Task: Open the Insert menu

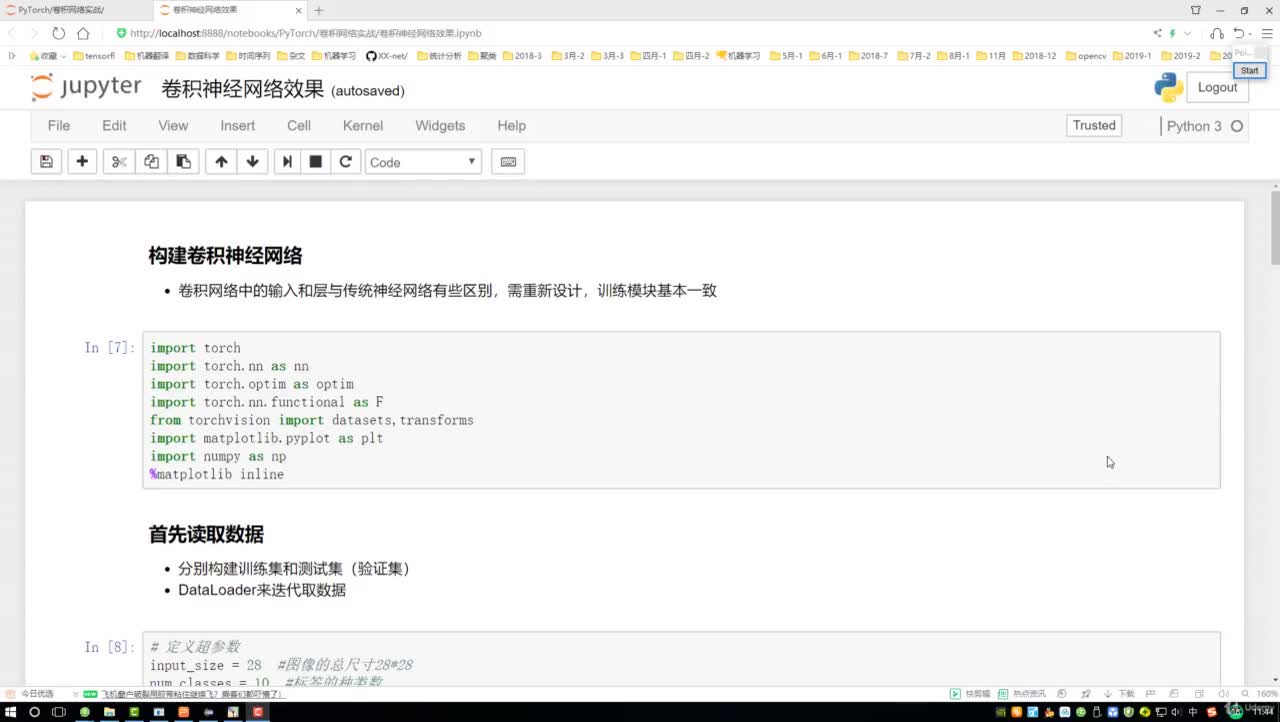Action: (x=238, y=126)
